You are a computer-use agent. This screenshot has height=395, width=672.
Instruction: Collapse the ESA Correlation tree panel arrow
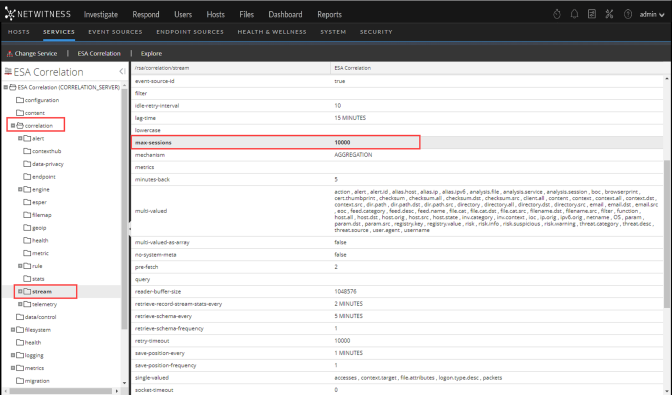[x=122, y=72]
